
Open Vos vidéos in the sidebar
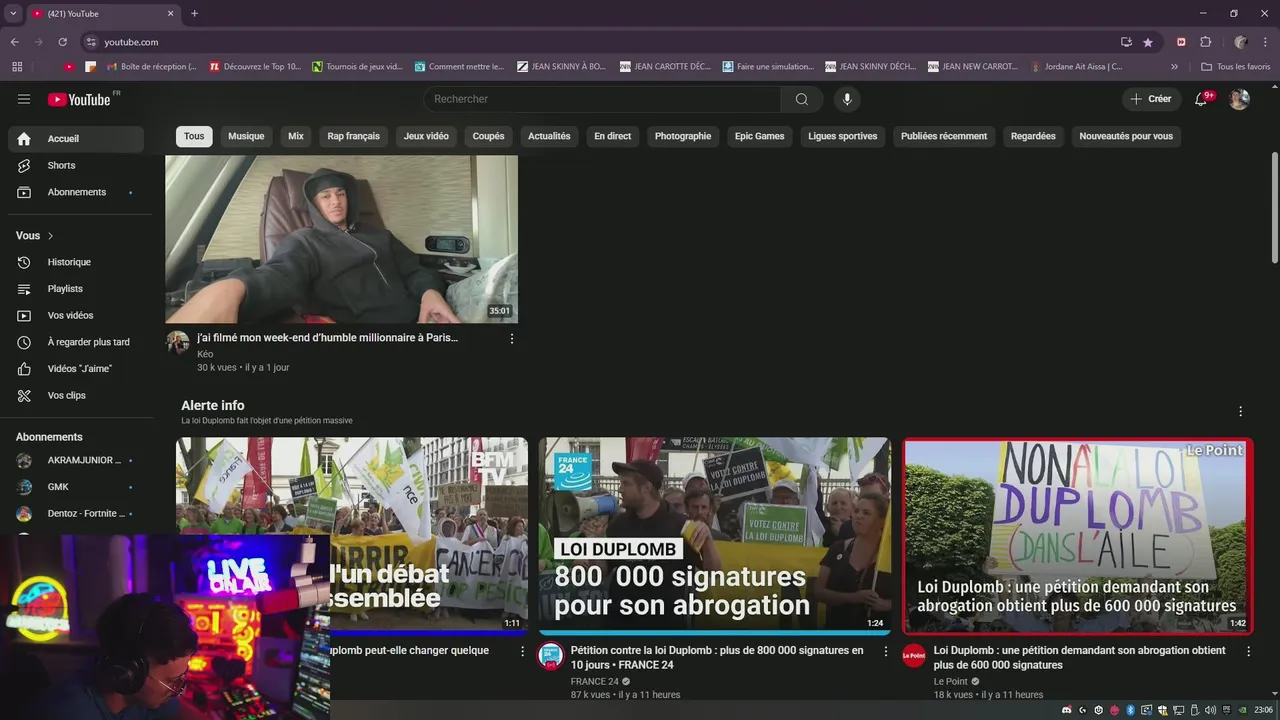(x=76, y=315)
